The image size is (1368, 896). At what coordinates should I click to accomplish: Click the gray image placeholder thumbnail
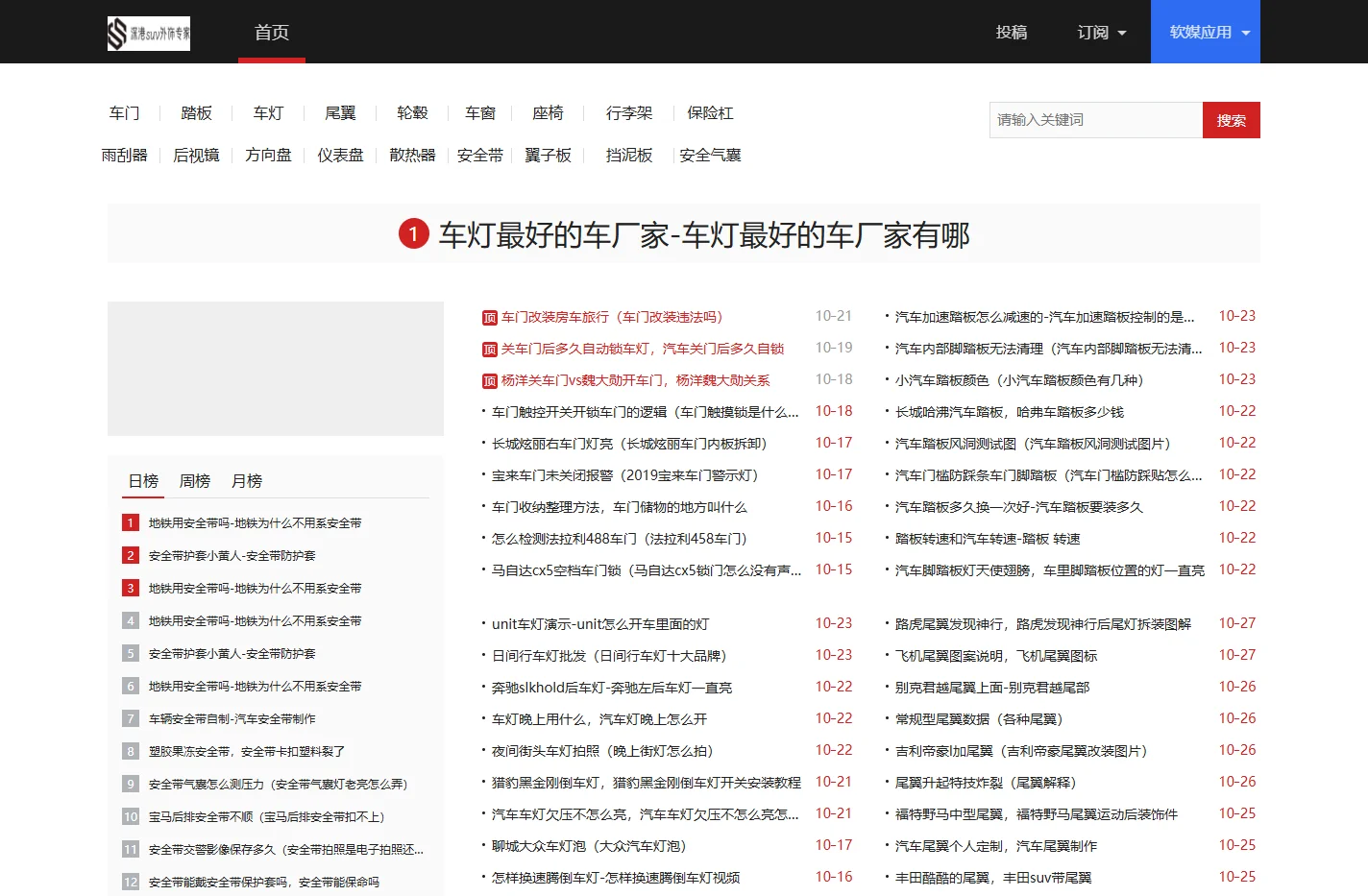tap(276, 369)
